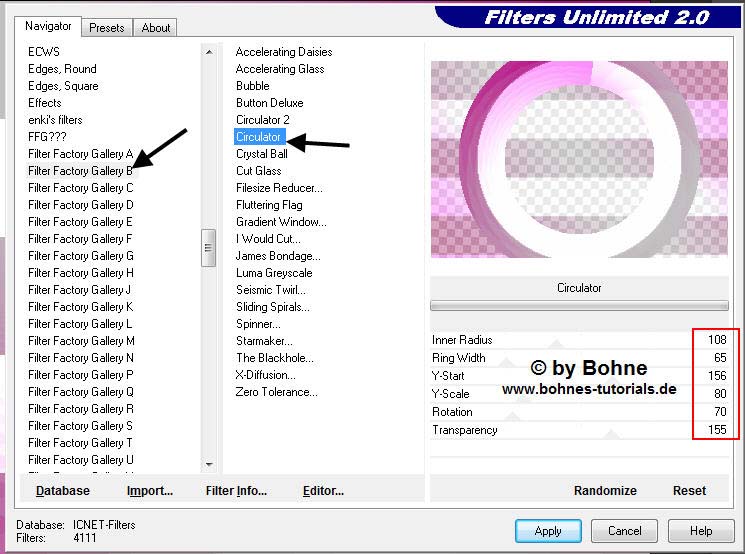Open Filter Info... dialog

click(236, 491)
